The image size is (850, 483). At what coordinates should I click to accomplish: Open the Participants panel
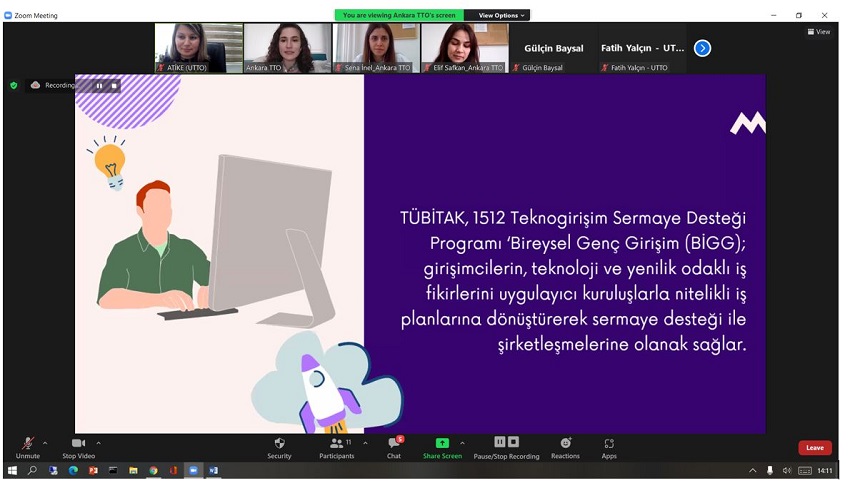tap(337, 447)
